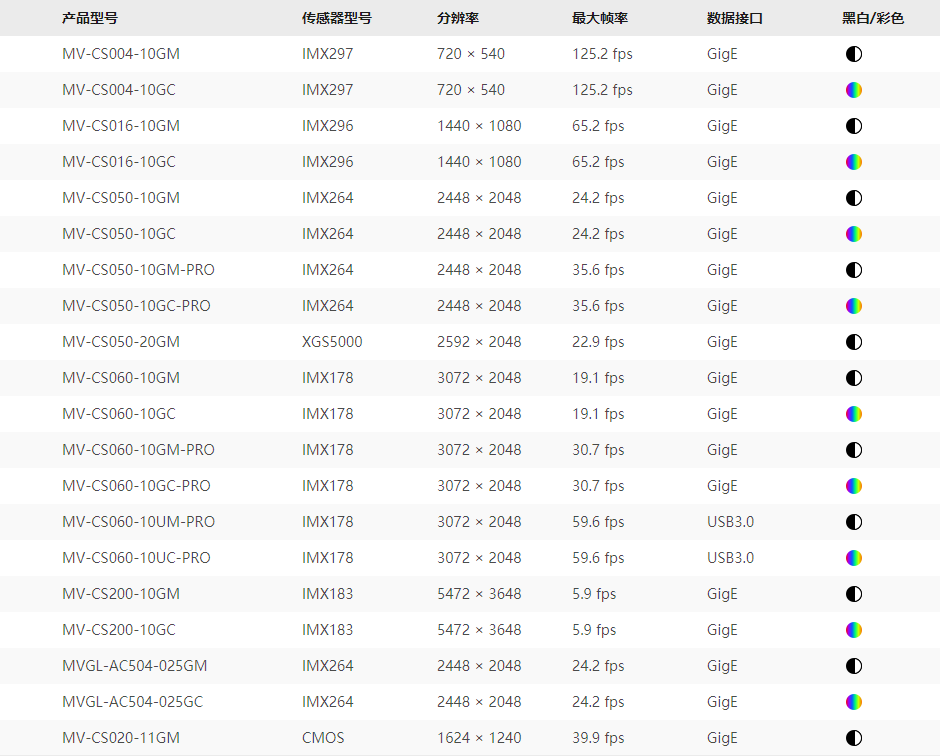Click color icon for MV-CS060-10UC-PRO
This screenshot has width=940, height=756.
click(x=853, y=558)
